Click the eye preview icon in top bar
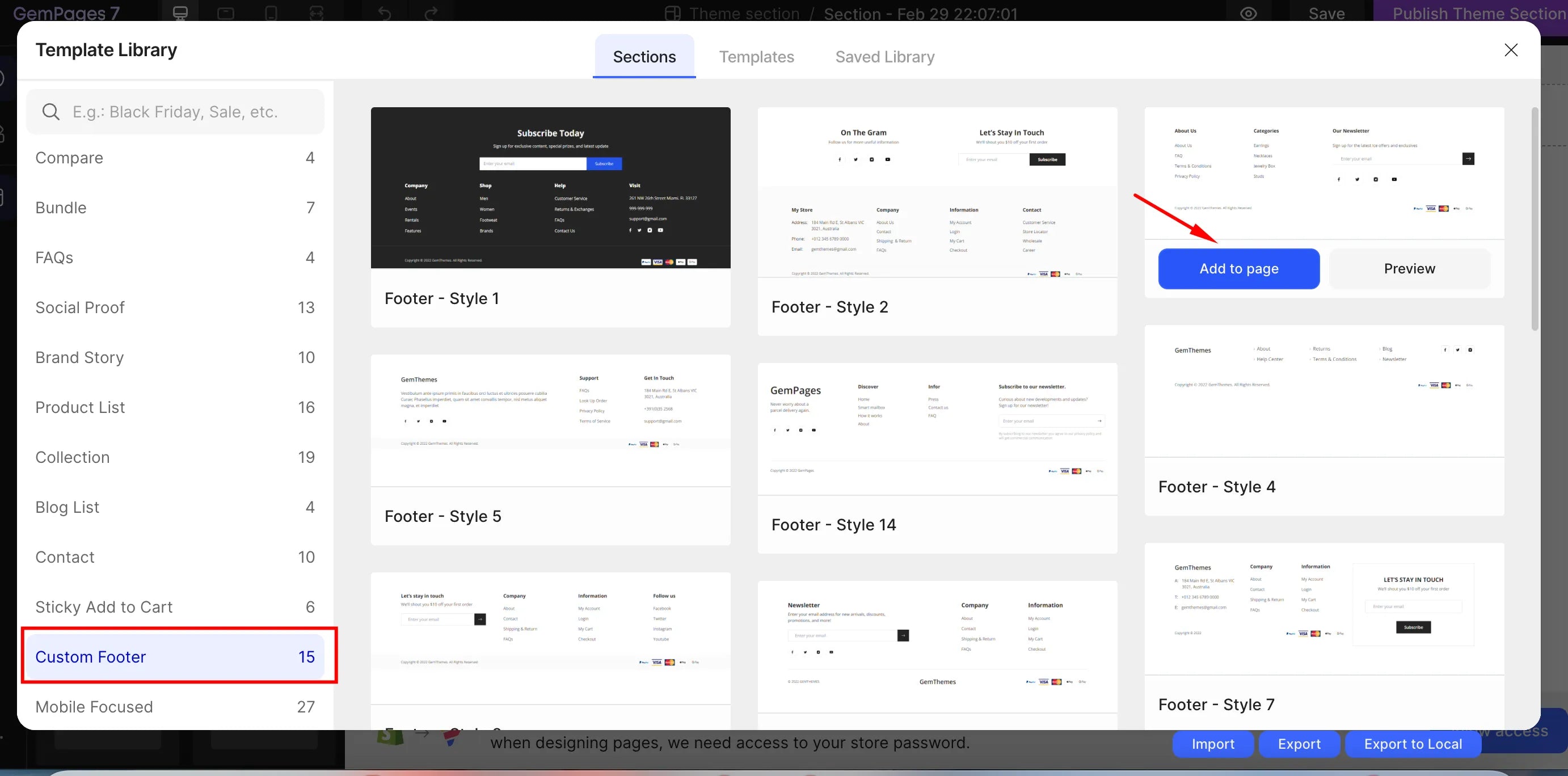 pos(1249,13)
